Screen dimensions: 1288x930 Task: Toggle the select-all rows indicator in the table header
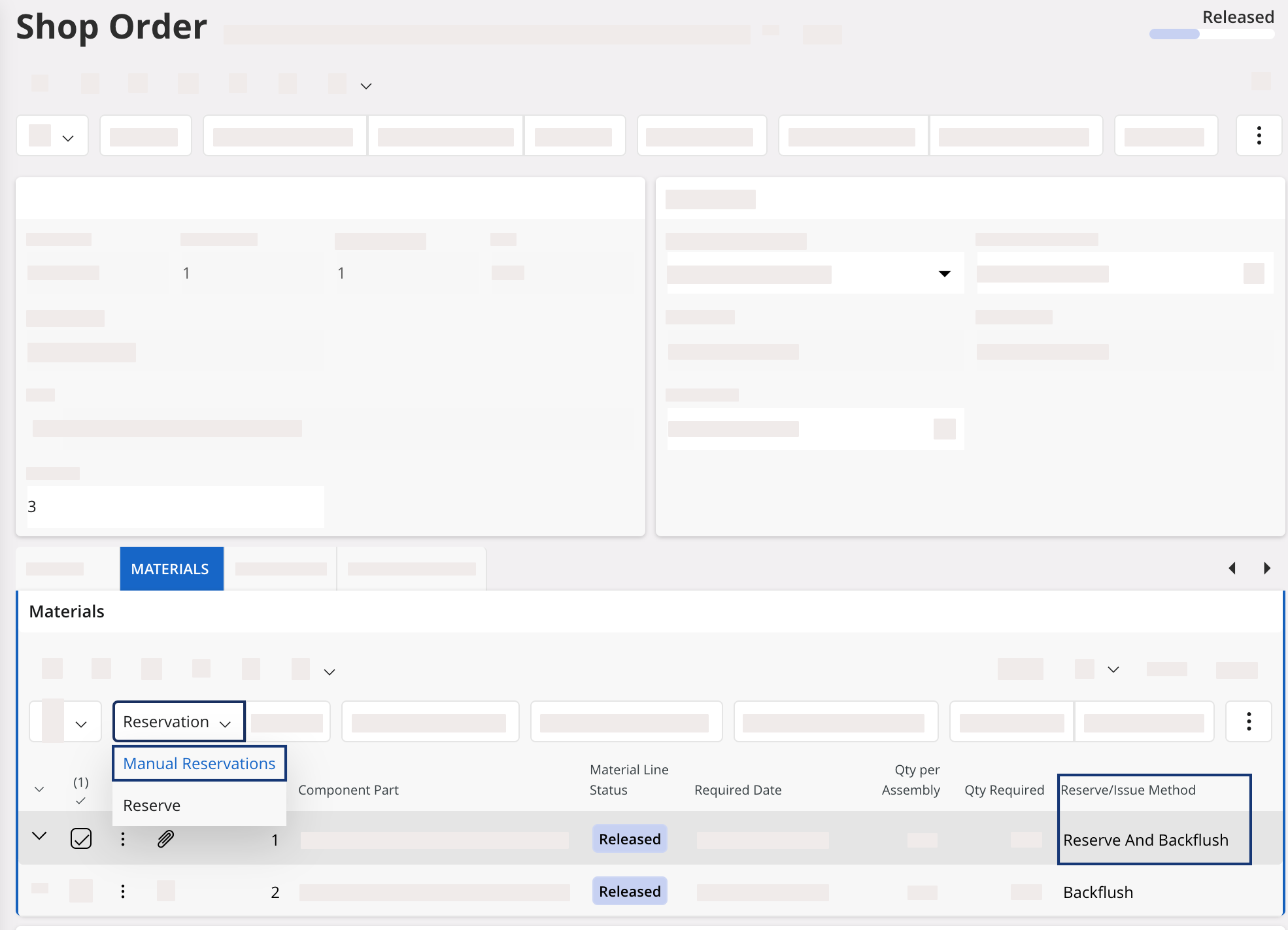coord(80,790)
